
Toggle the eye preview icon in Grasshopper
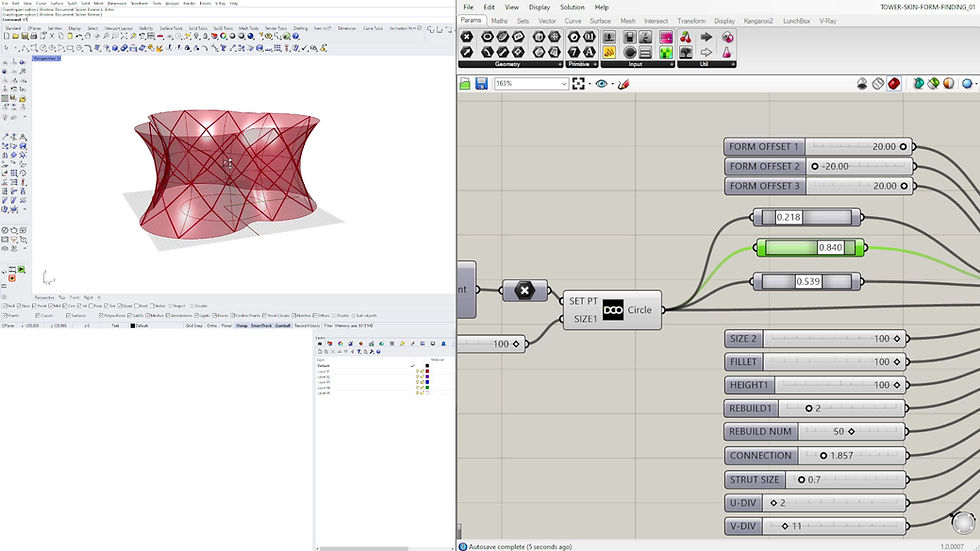(601, 84)
